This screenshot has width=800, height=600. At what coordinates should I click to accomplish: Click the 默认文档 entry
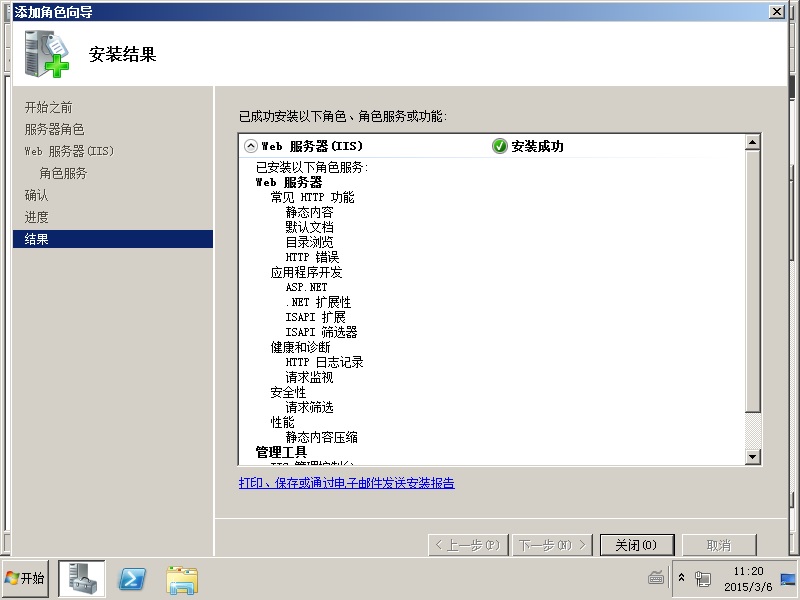point(309,227)
